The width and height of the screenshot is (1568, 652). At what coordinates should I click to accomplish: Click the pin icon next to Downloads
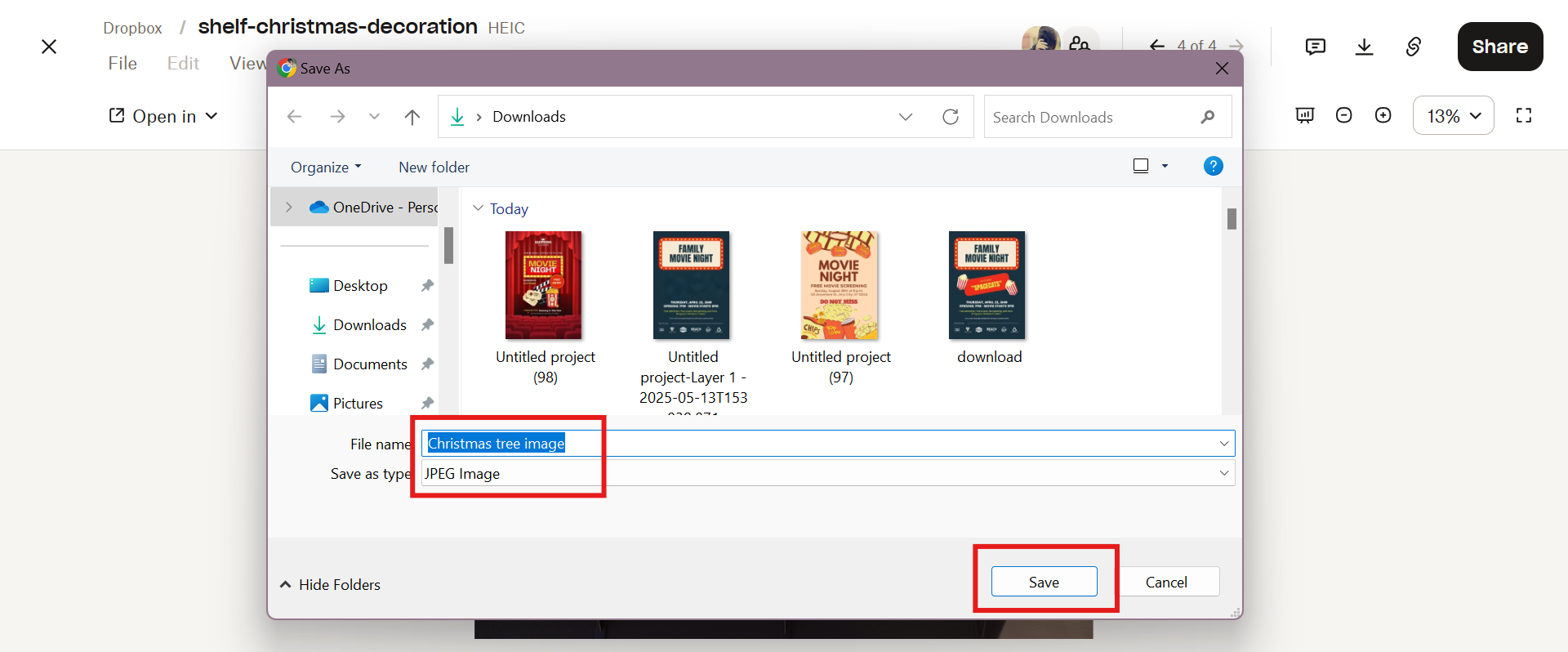427,325
